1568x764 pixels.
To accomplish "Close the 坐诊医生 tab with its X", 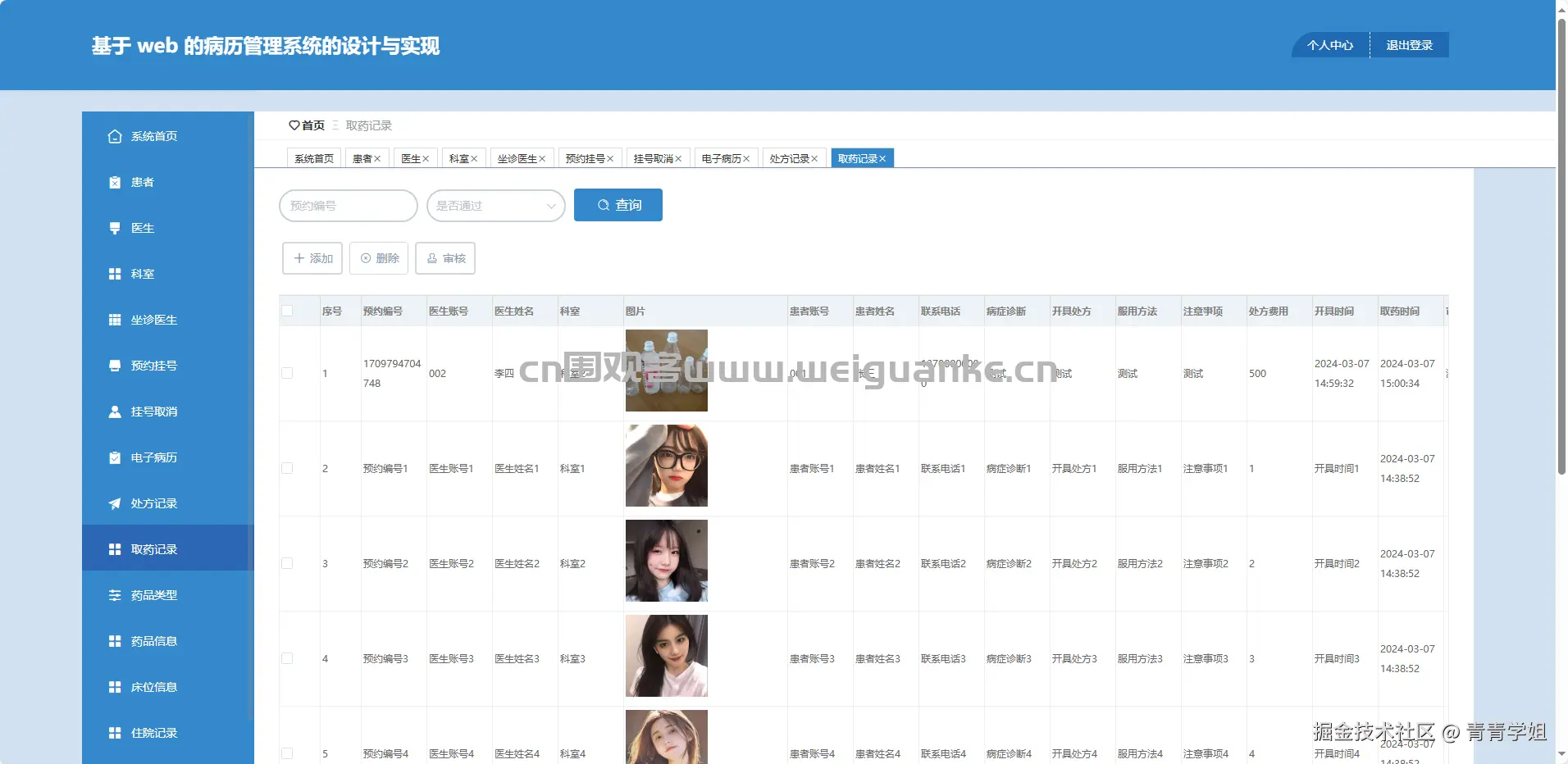I will coord(542,159).
